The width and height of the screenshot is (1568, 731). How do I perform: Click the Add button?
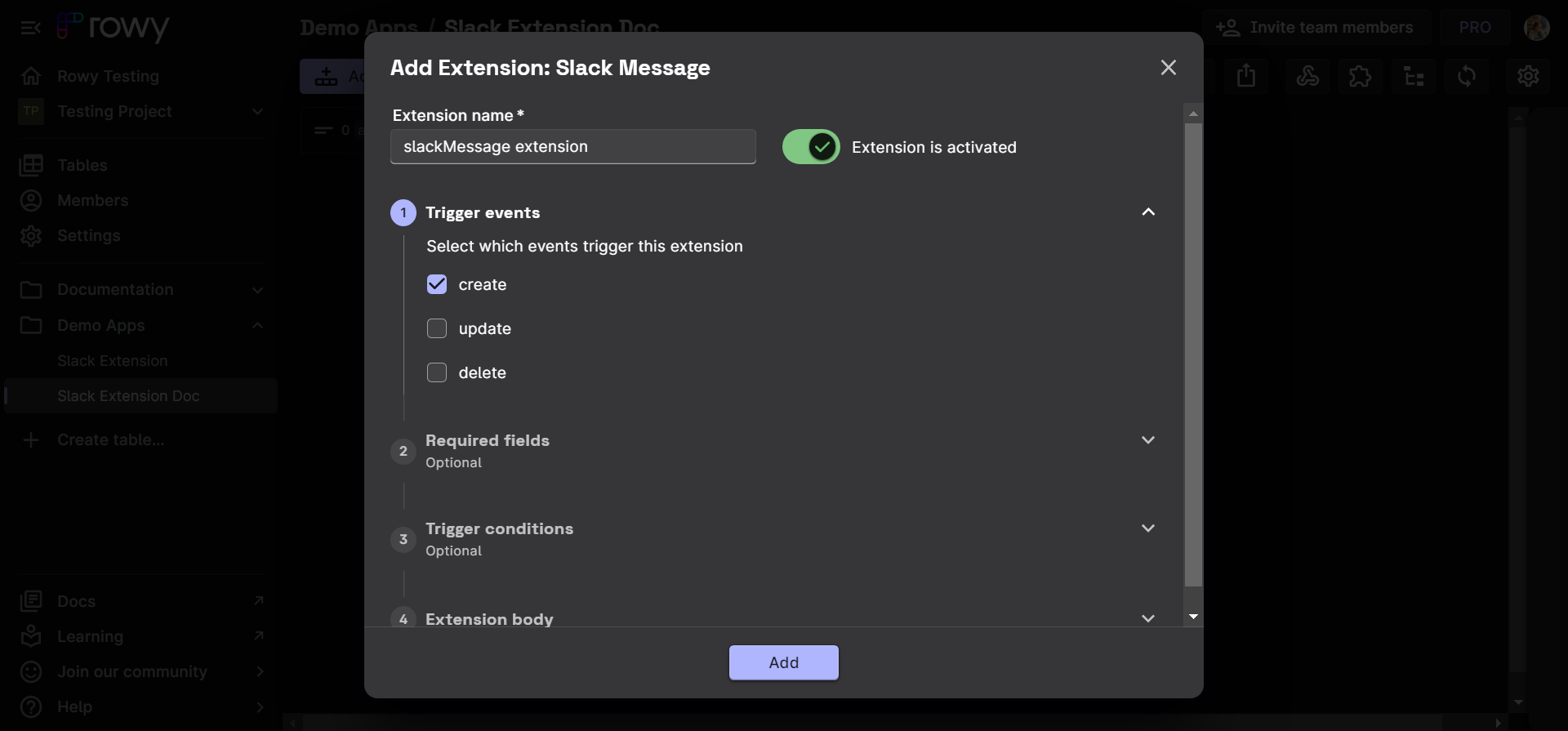tap(783, 662)
